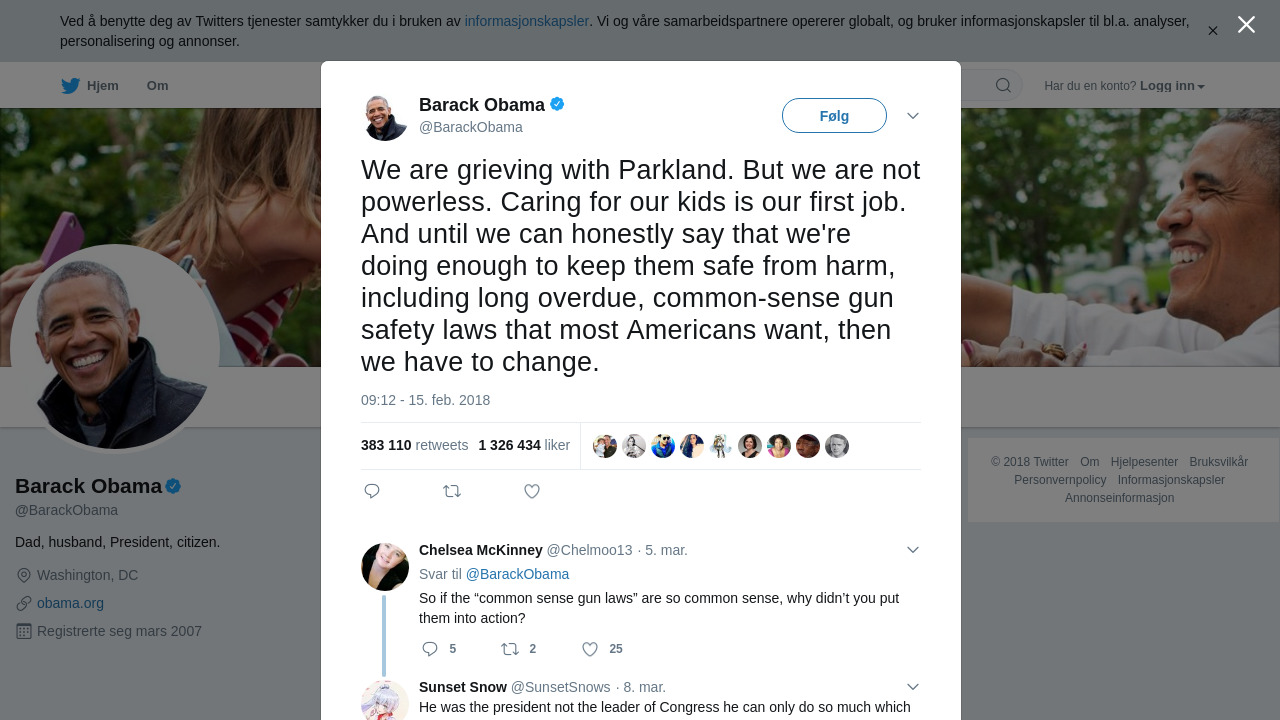Expand options on Chelsea McKinney's reply
Viewport: 1280px width, 720px height.
(x=913, y=550)
